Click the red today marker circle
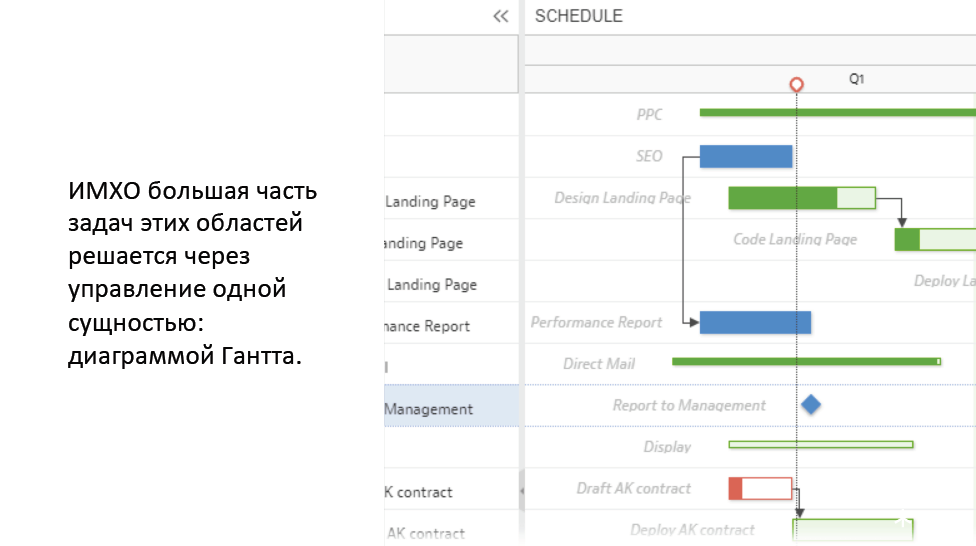 796,84
